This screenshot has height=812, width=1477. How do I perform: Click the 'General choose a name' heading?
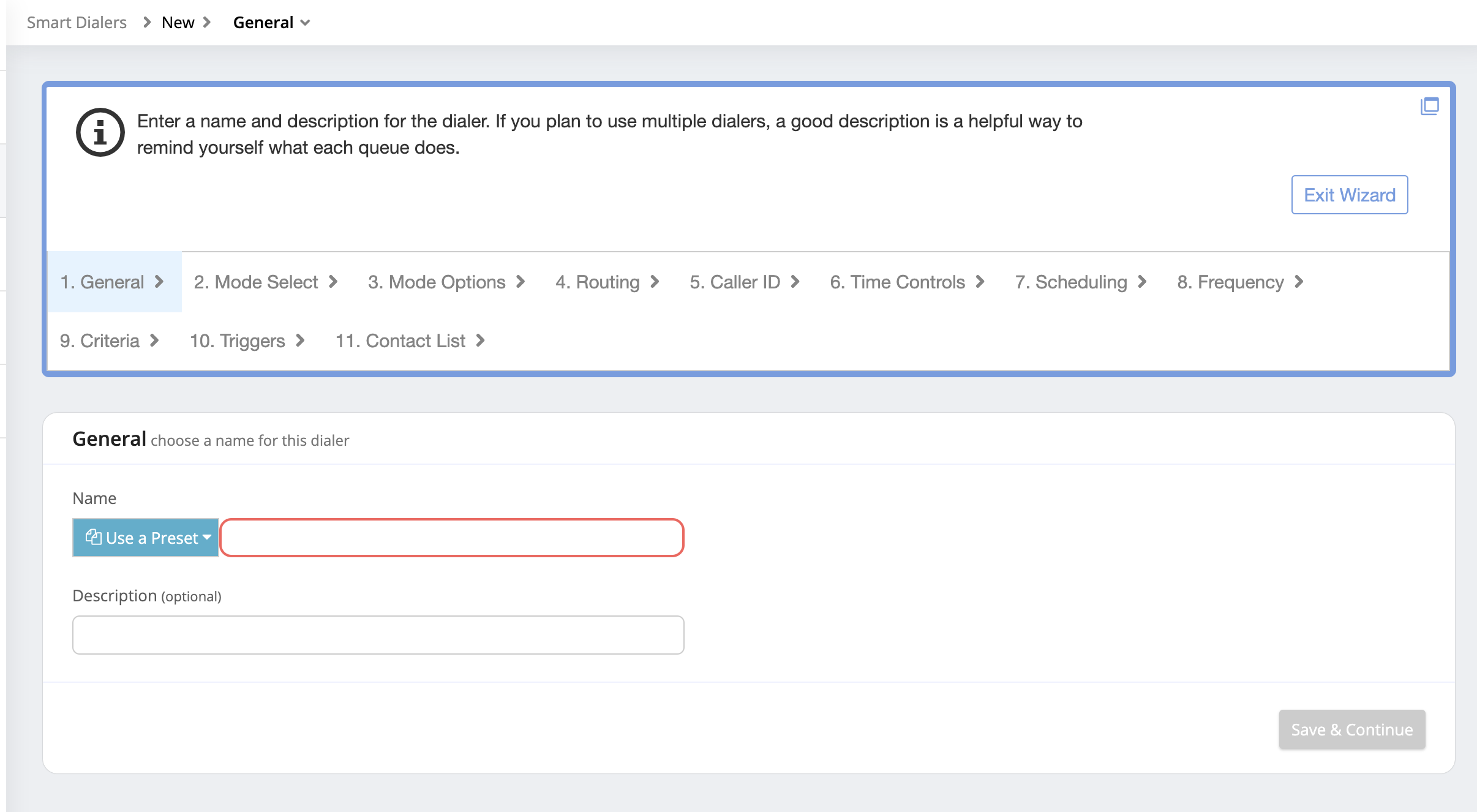(x=211, y=439)
